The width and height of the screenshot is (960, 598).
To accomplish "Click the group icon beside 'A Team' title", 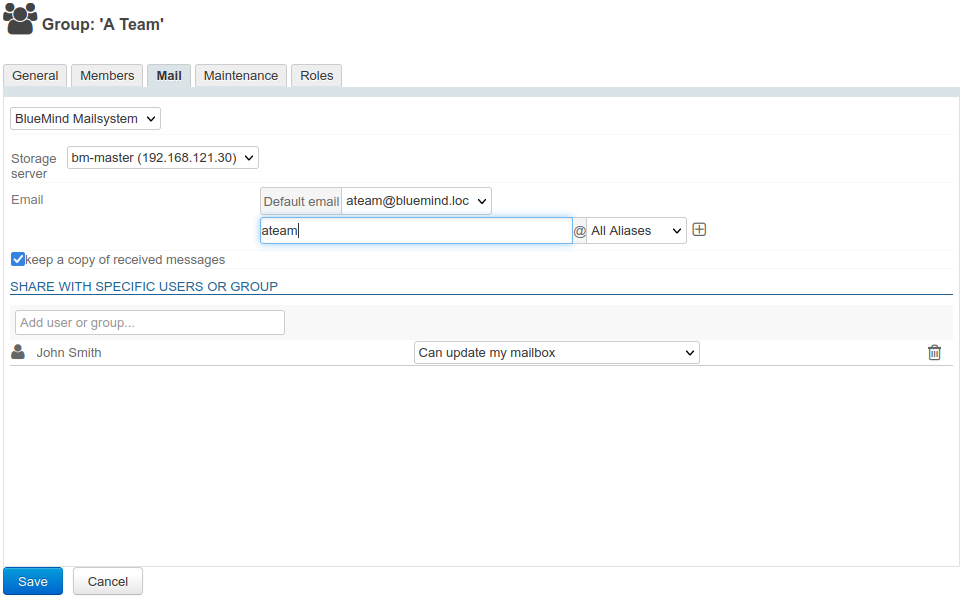I will (20, 19).
